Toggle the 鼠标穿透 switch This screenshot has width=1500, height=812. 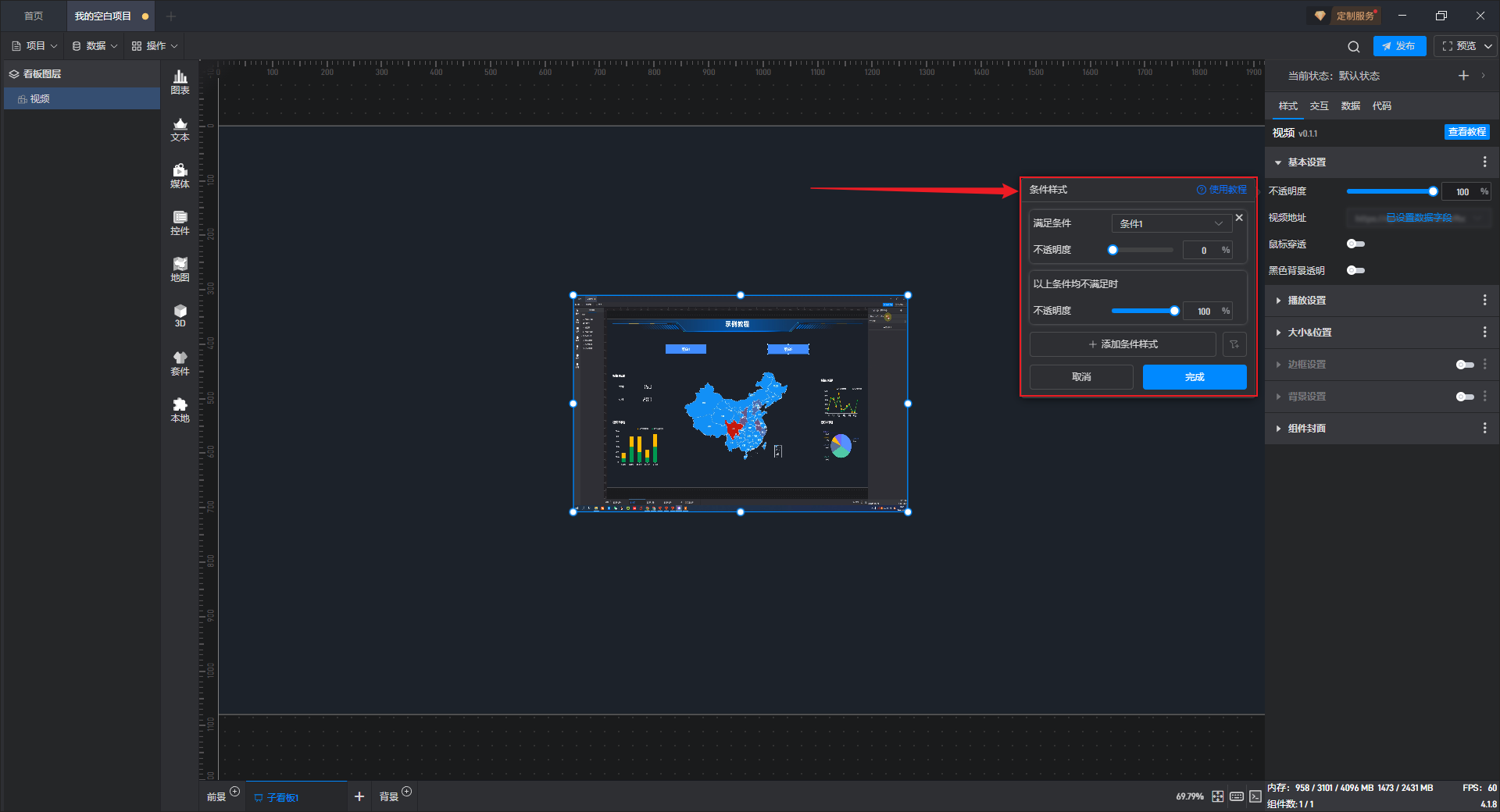[x=1355, y=244]
